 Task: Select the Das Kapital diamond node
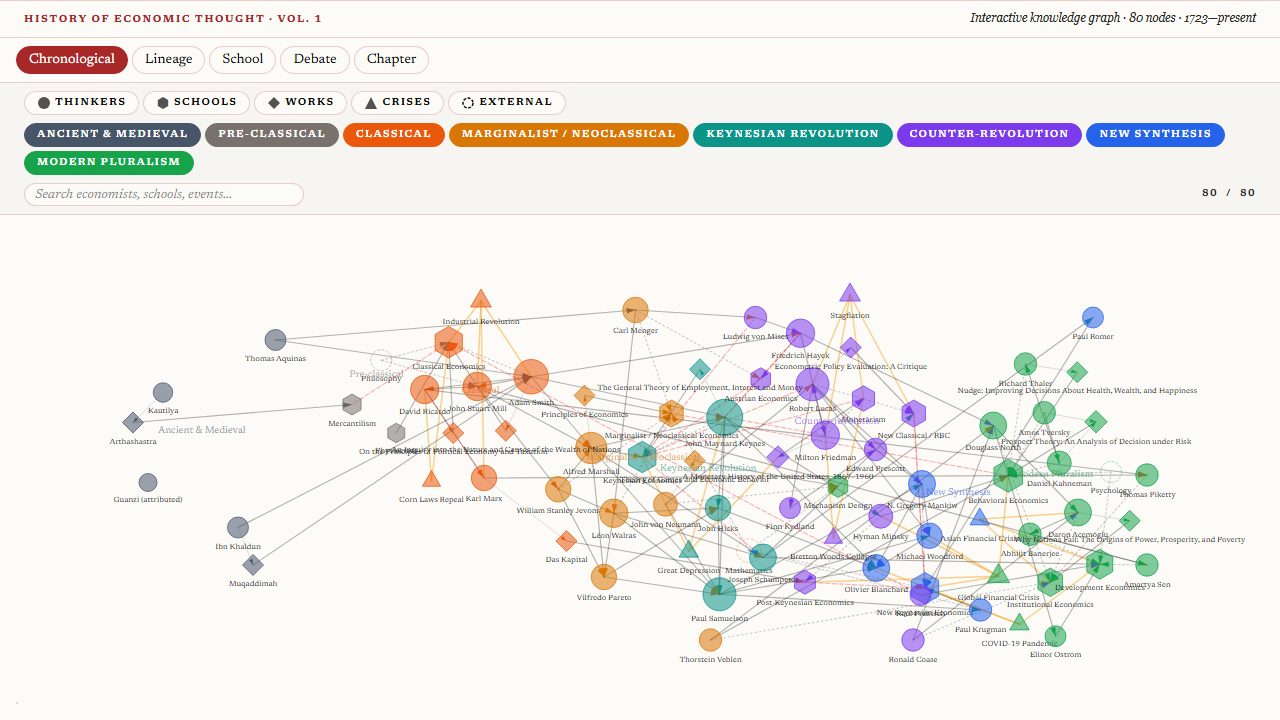click(566, 541)
